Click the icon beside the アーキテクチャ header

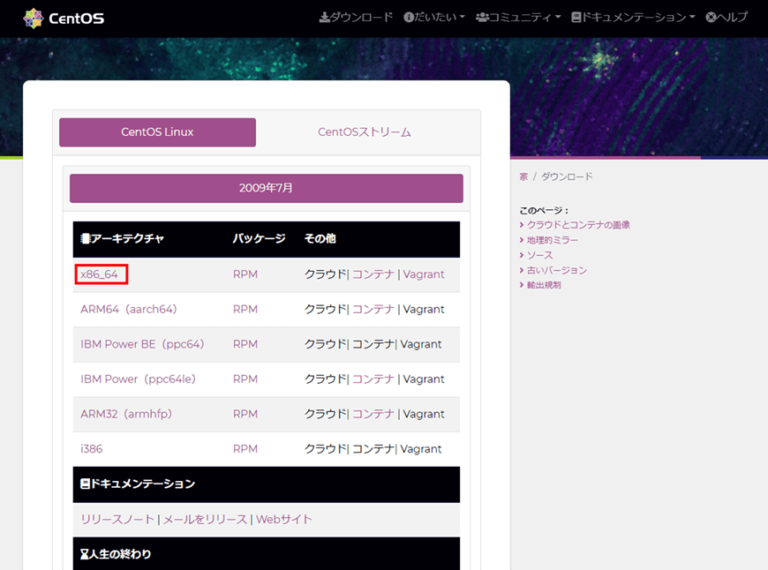tap(85, 239)
